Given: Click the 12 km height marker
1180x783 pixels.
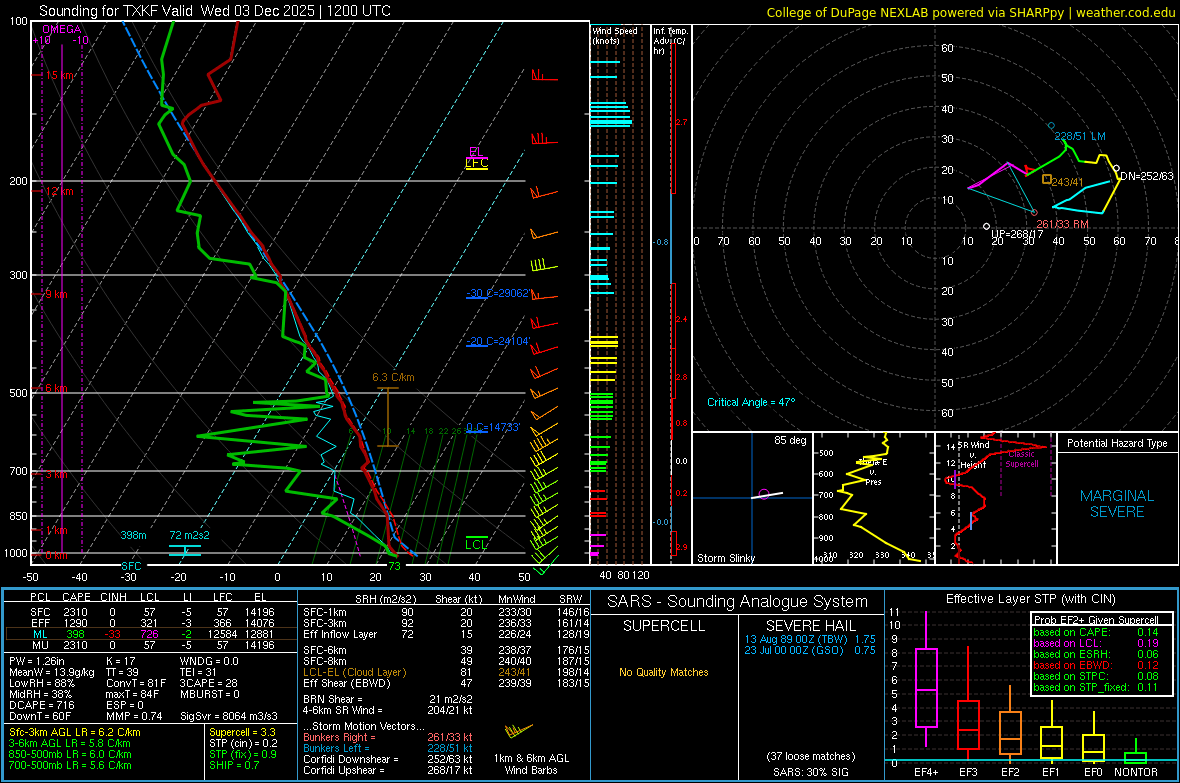Looking at the screenshot, I should pyautogui.click(x=59, y=191).
